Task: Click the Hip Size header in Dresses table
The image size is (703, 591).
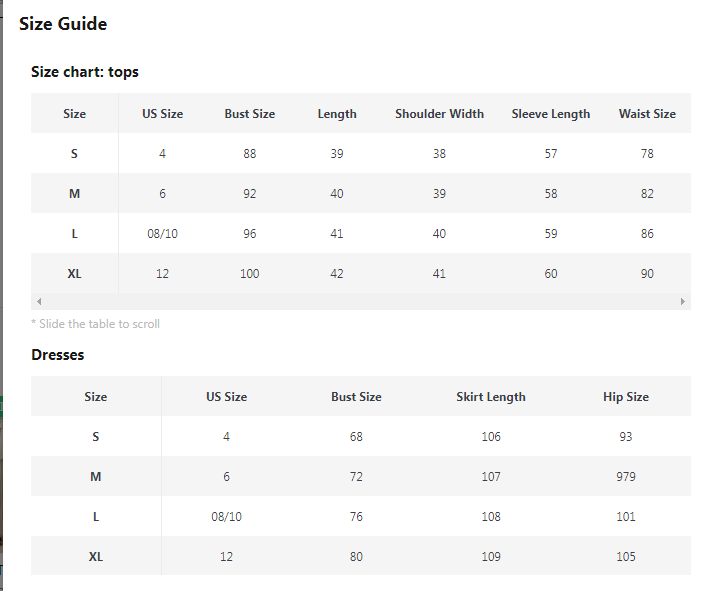Action: click(x=626, y=397)
